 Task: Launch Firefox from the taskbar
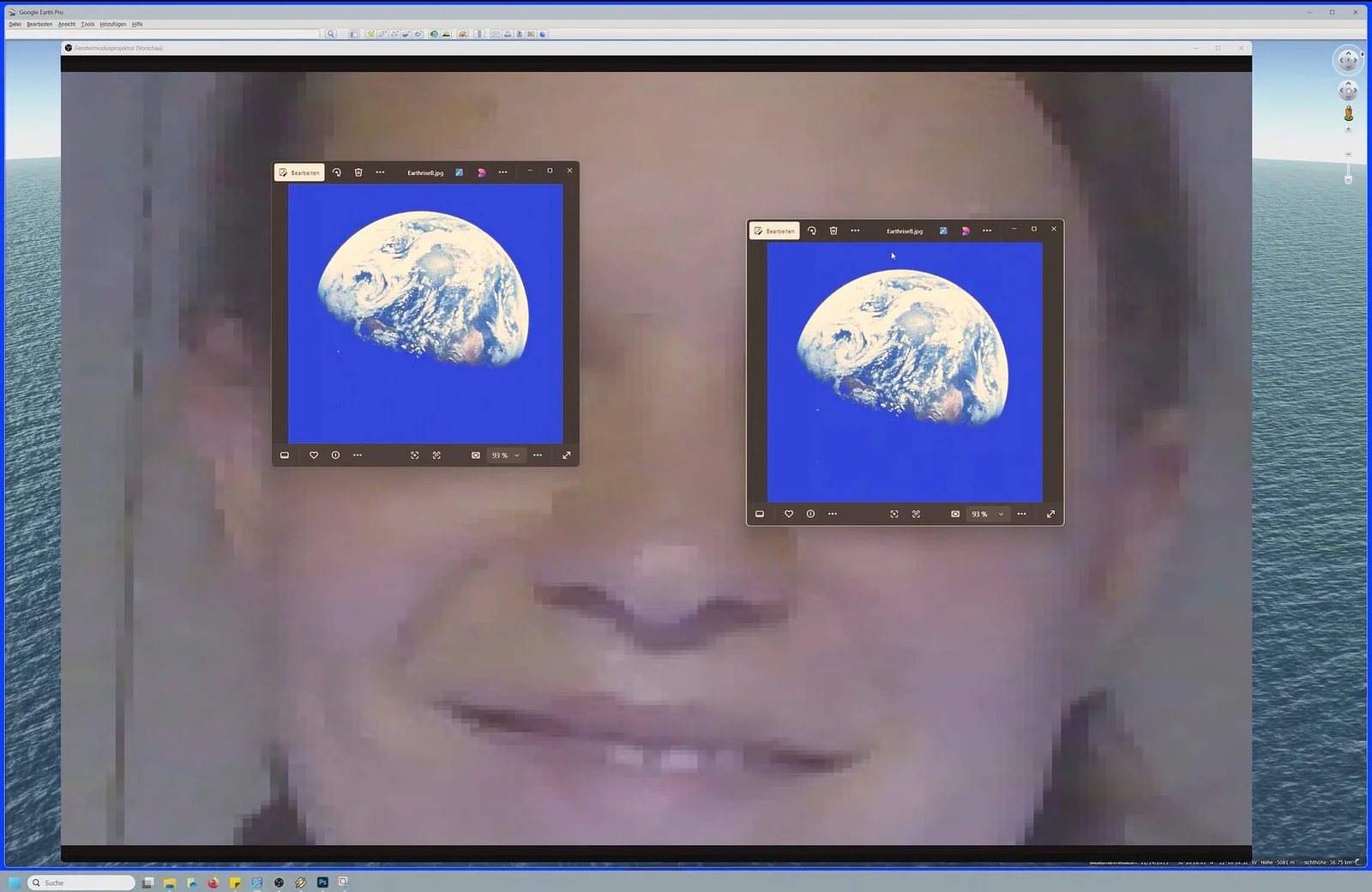(213, 882)
